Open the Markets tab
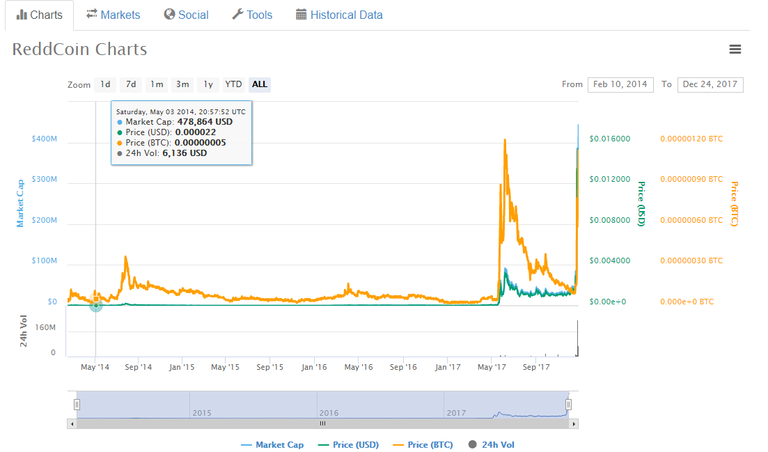The width and height of the screenshot is (768, 452). coord(113,15)
